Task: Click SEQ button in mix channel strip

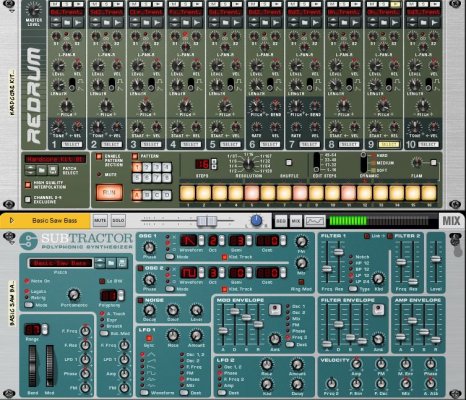Action: pos(281,221)
